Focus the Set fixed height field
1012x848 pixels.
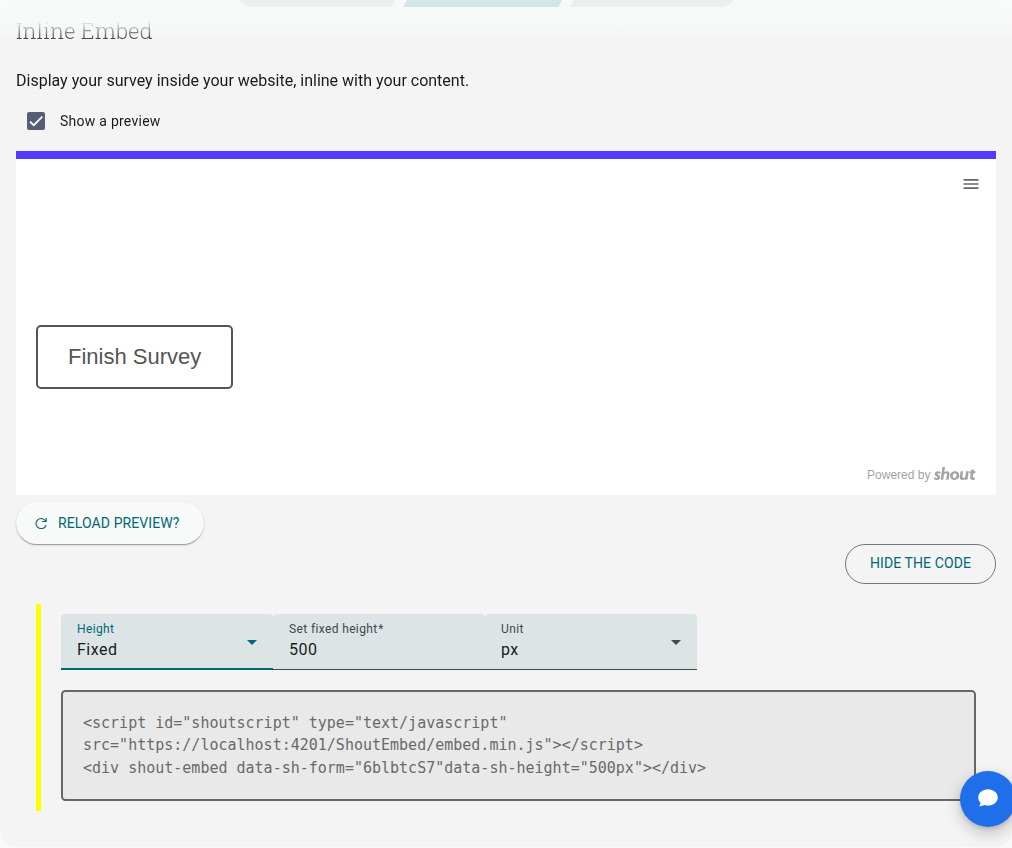379,641
